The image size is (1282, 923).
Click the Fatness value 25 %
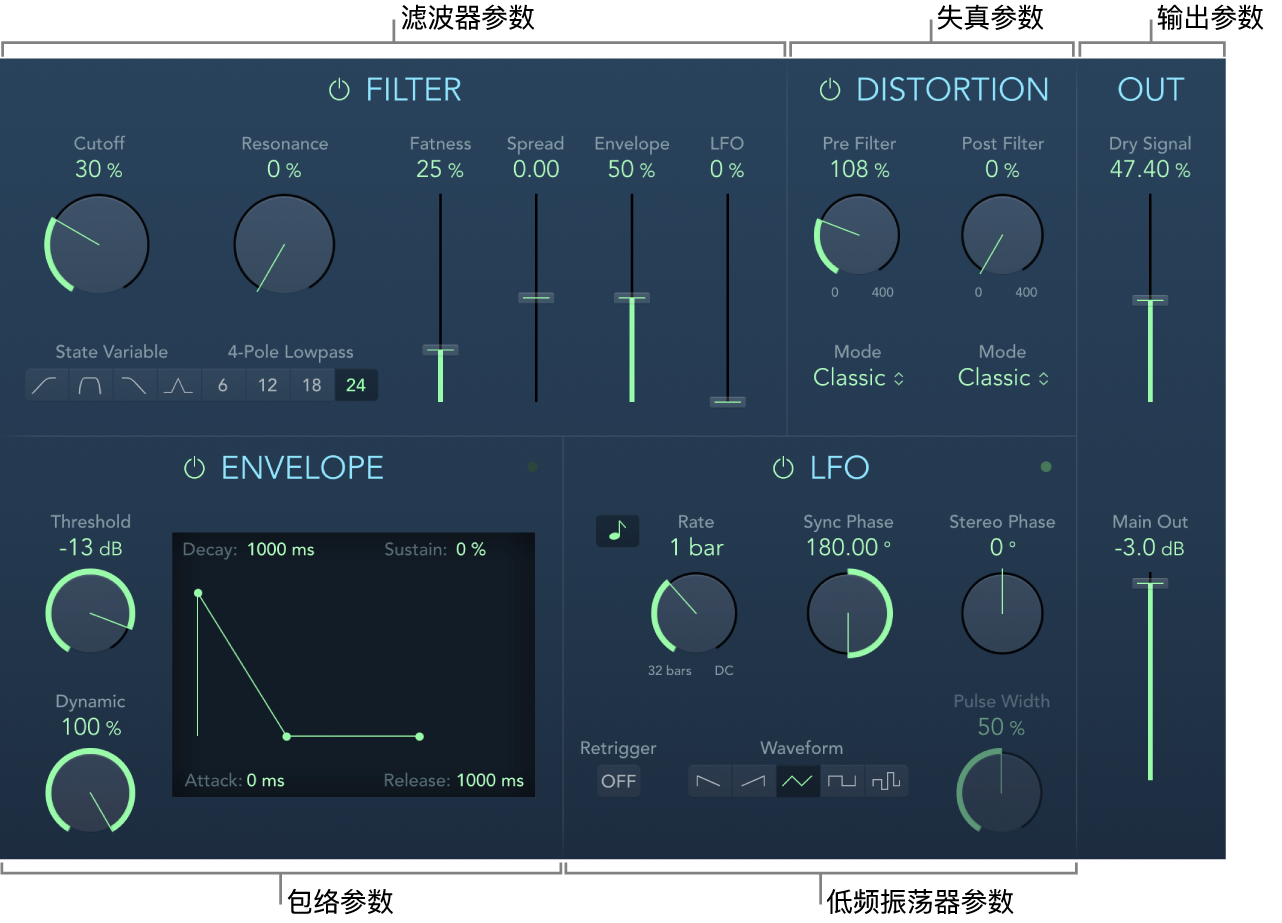pos(440,169)
